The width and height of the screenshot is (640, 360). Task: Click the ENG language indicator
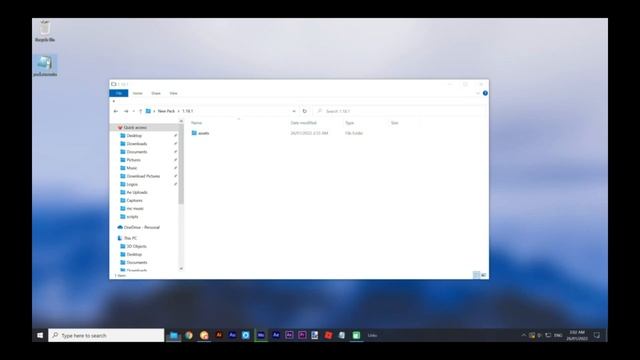[558, 336]
